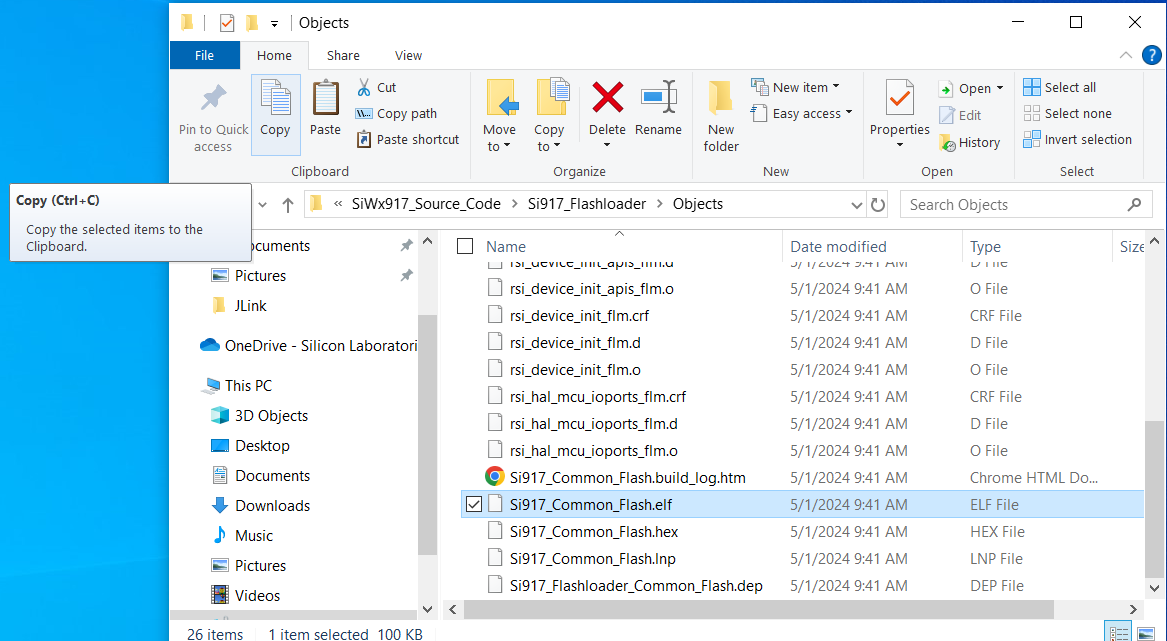Uncheck the Si917_Common_Flash.elf checkbox

(473, 505)
